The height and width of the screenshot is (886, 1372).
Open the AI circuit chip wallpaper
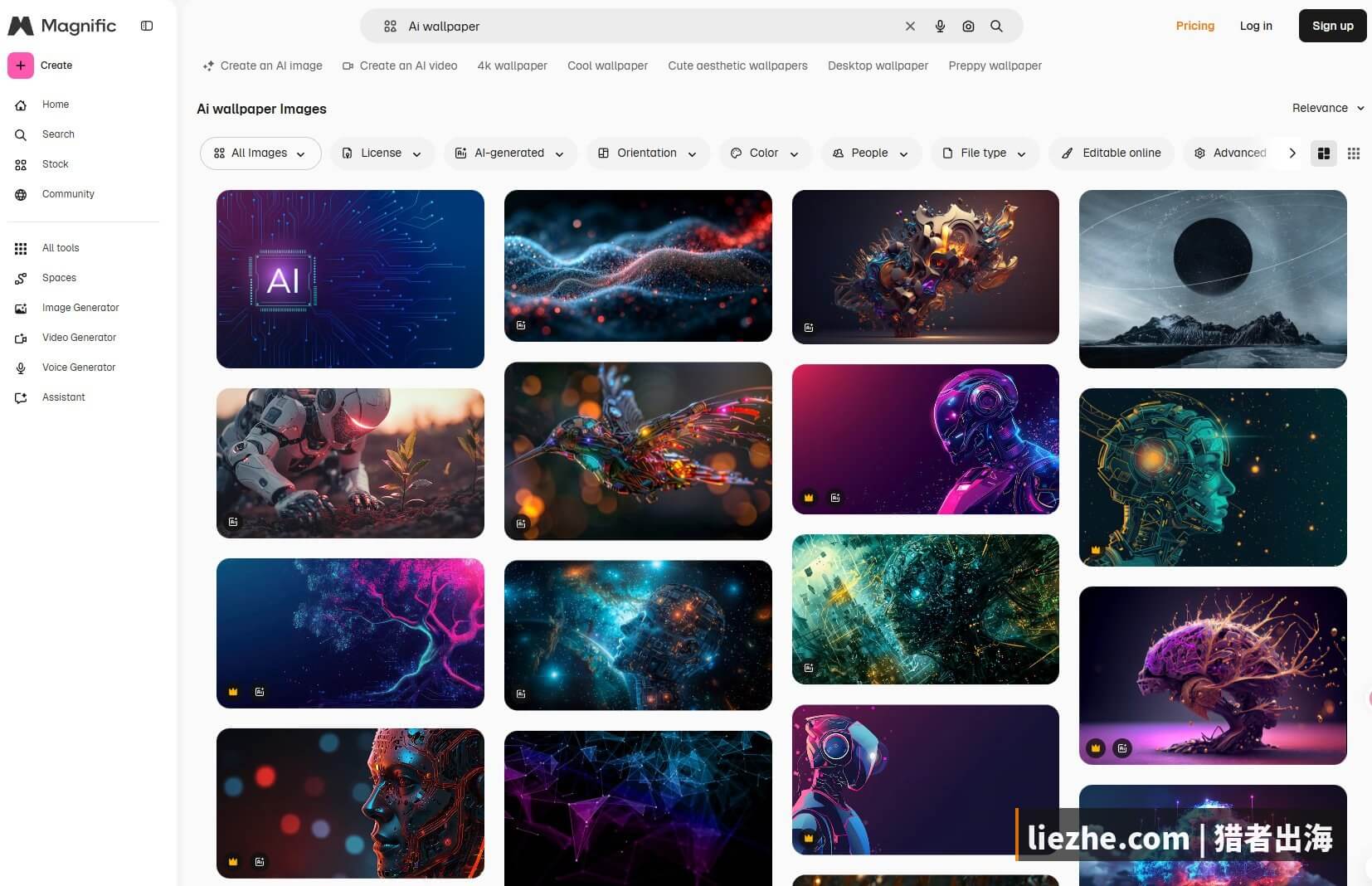350,279
